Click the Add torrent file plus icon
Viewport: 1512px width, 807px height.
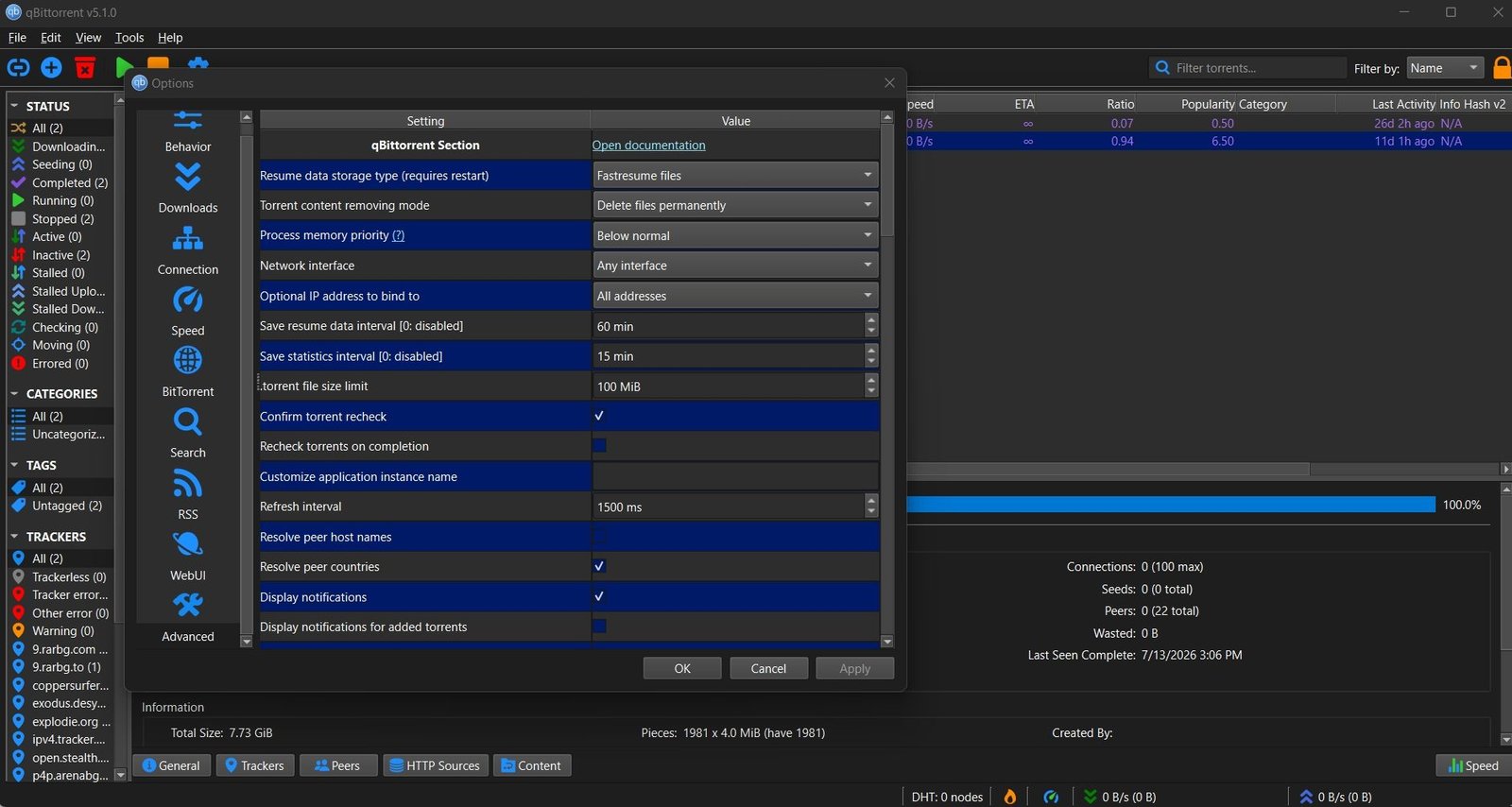[x=52, y=68]
